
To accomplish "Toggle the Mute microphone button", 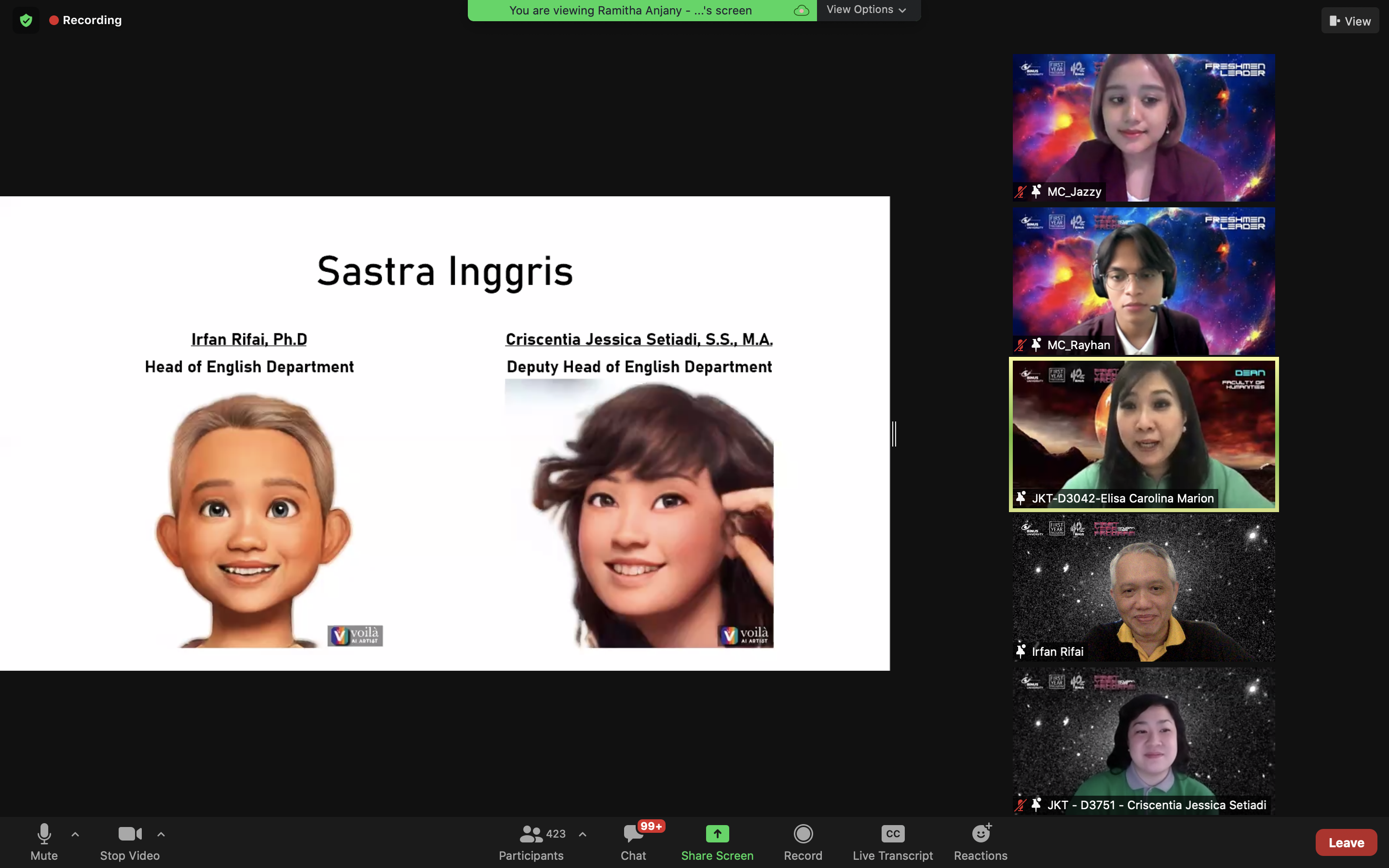I will [44, 834].
